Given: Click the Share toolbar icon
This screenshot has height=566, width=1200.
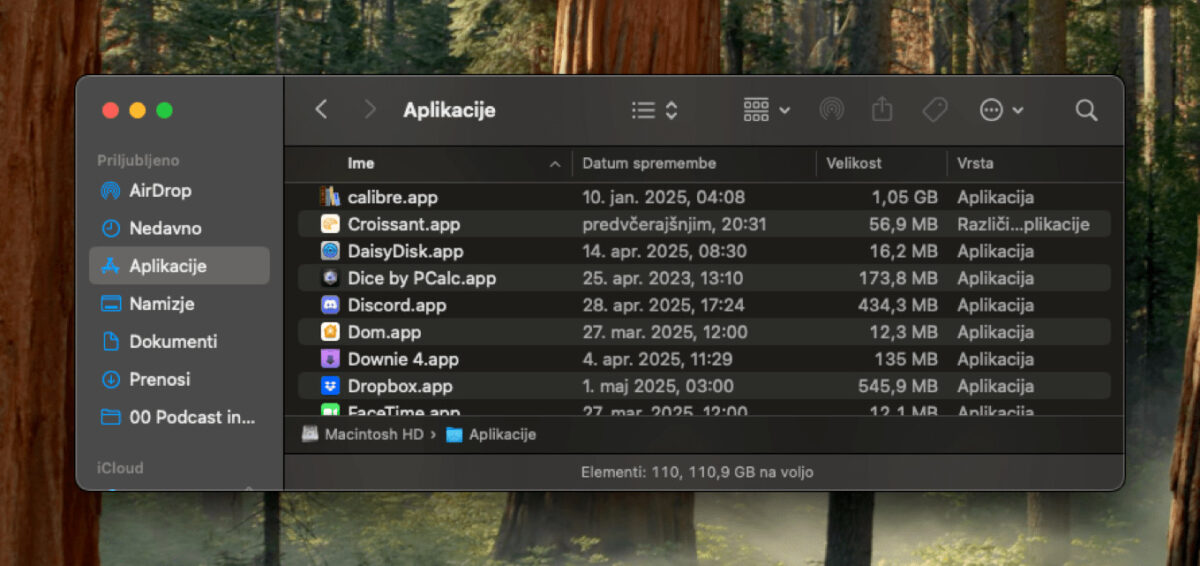Looking at the screenshot, I should pos(881,110).
